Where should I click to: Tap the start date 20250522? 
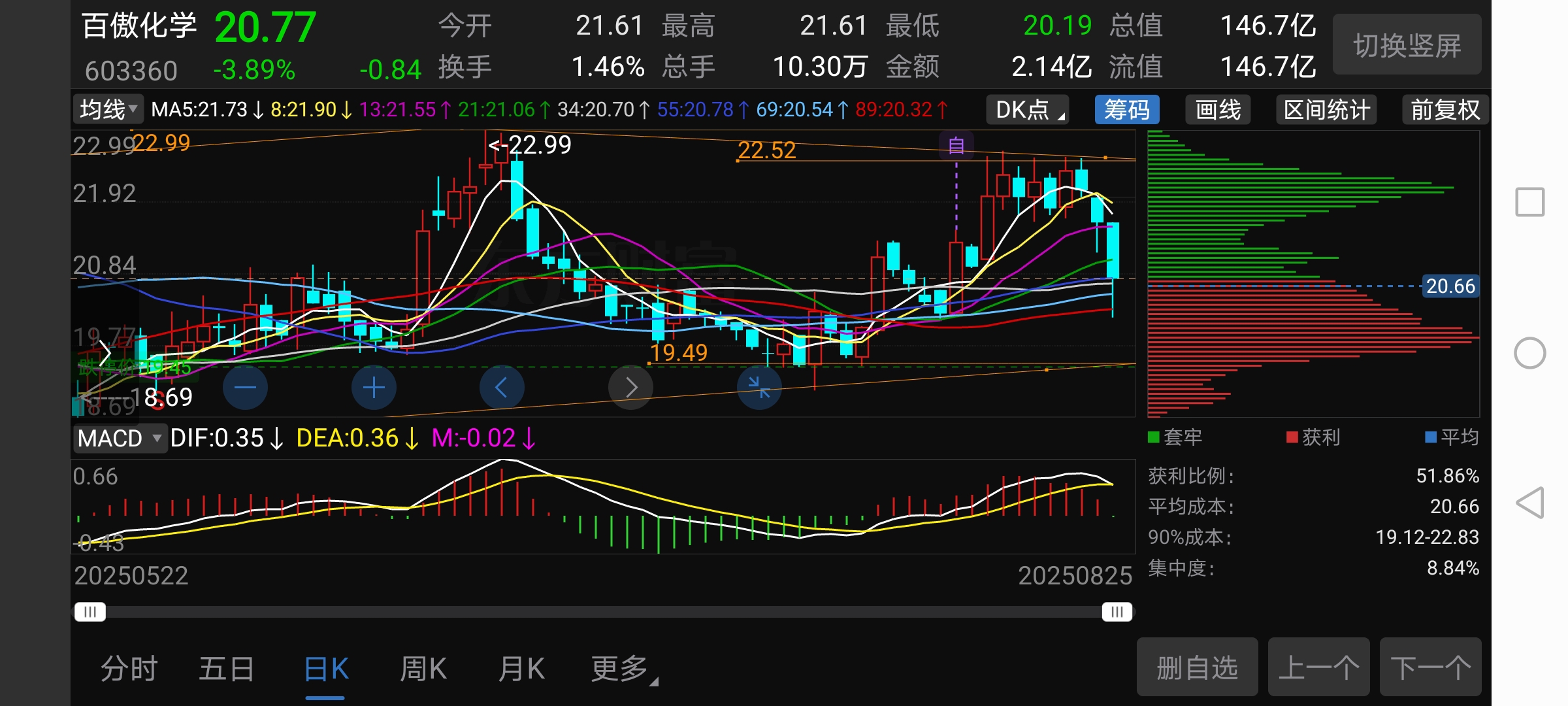131,576
